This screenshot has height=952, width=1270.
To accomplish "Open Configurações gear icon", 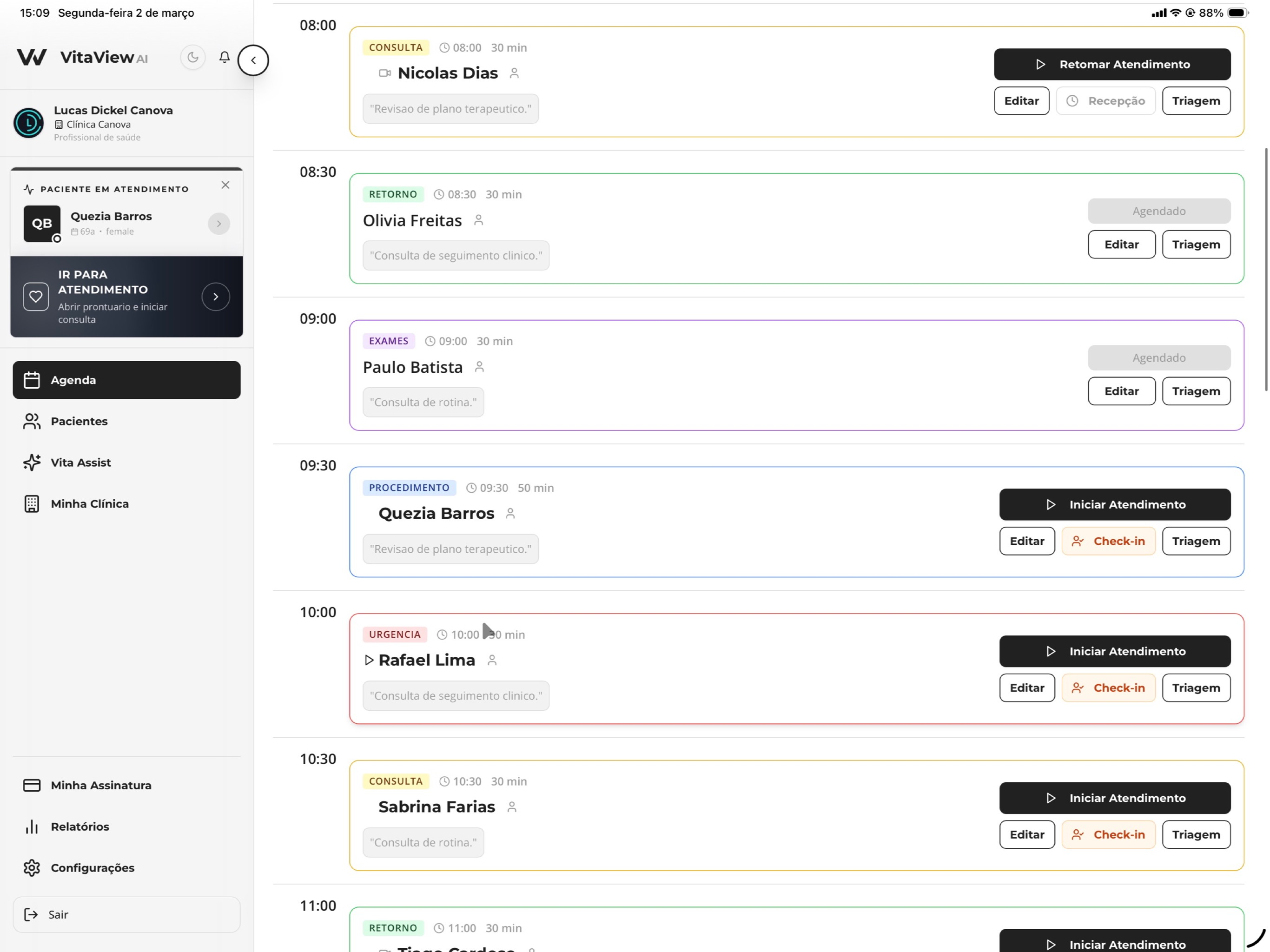I will [32, 868].
